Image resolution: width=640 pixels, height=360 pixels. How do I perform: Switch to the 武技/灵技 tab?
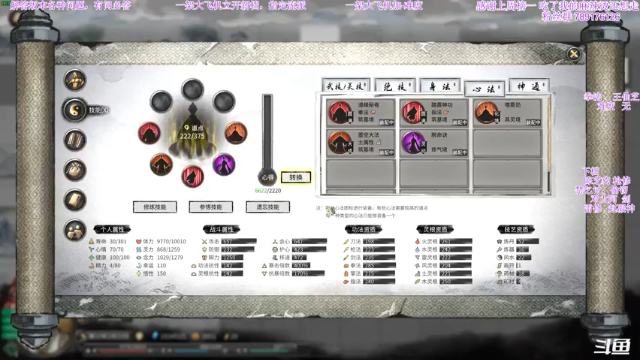346,86
